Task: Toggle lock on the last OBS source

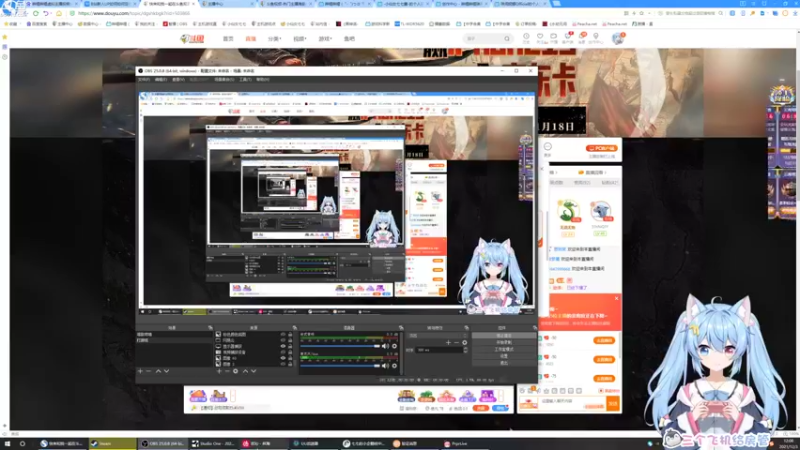Action: pyautogui.click(x=290, y=364)
